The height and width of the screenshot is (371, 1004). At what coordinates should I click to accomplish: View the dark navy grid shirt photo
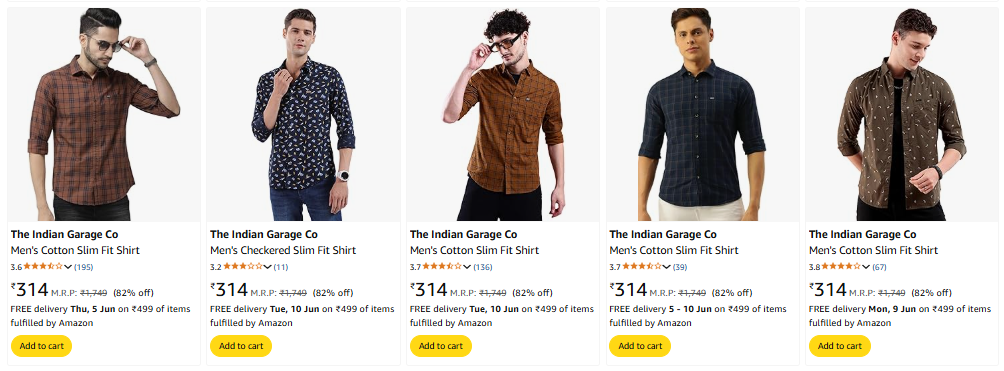(x=702, y=115)
